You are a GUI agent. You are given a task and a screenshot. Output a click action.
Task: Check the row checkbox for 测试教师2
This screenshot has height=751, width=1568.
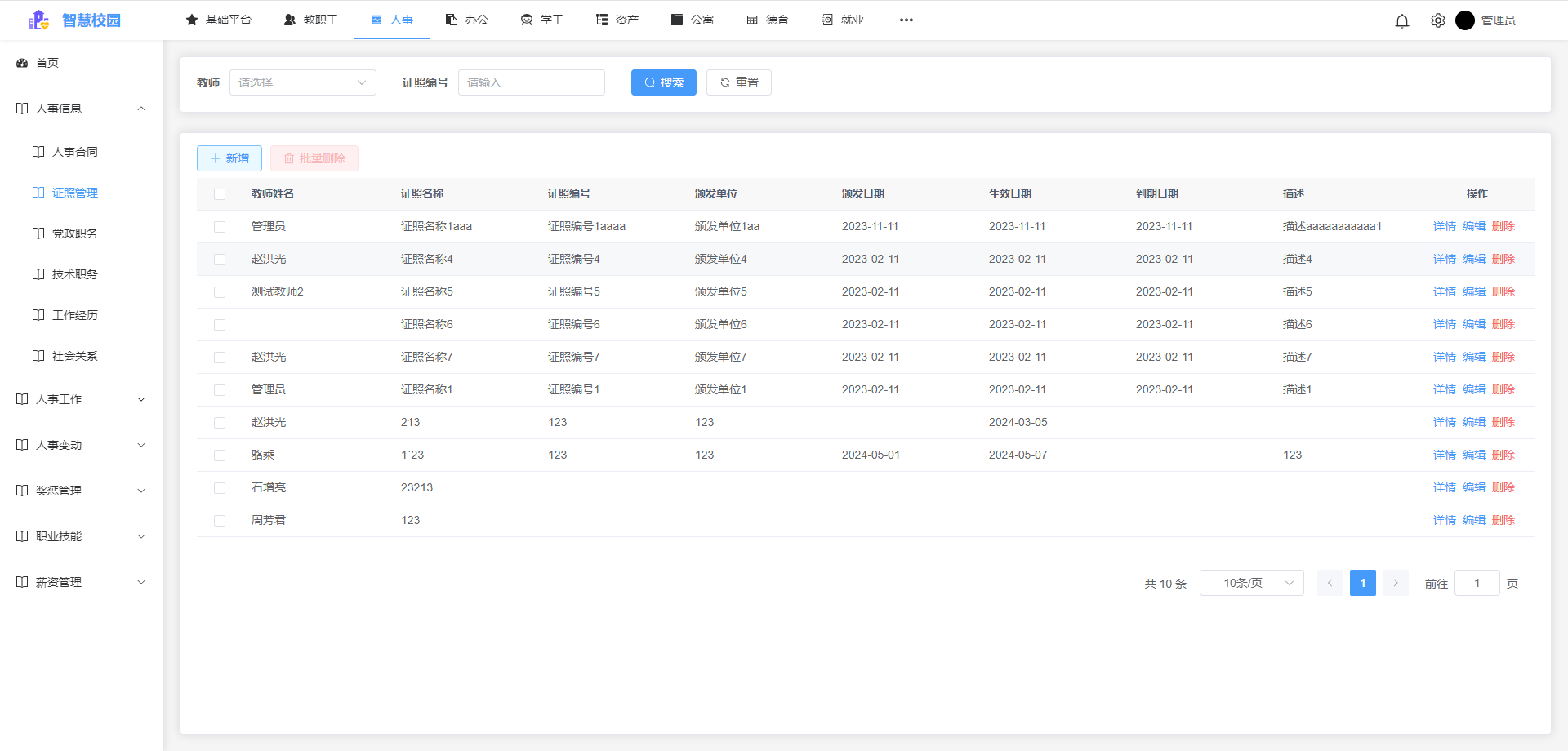click(x=220, y=292)
